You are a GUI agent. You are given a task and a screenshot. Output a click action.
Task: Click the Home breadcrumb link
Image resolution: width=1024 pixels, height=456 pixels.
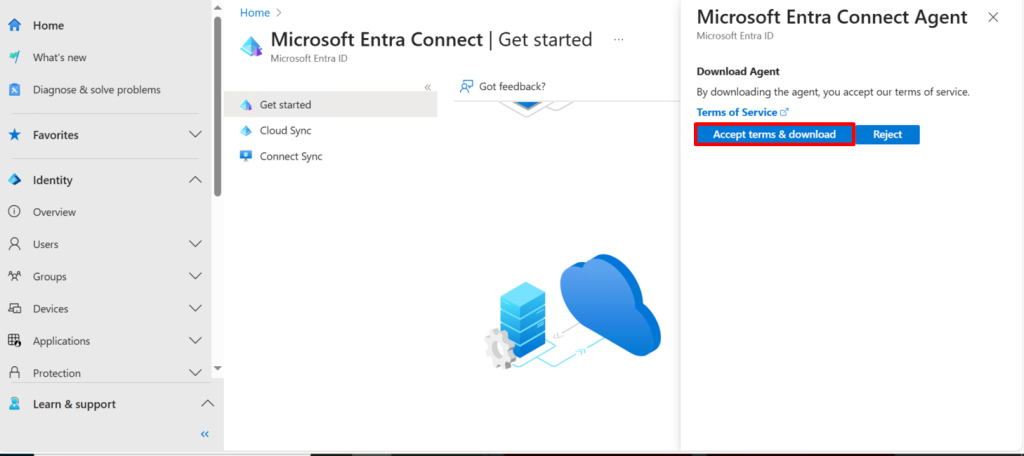click(255, 12)
